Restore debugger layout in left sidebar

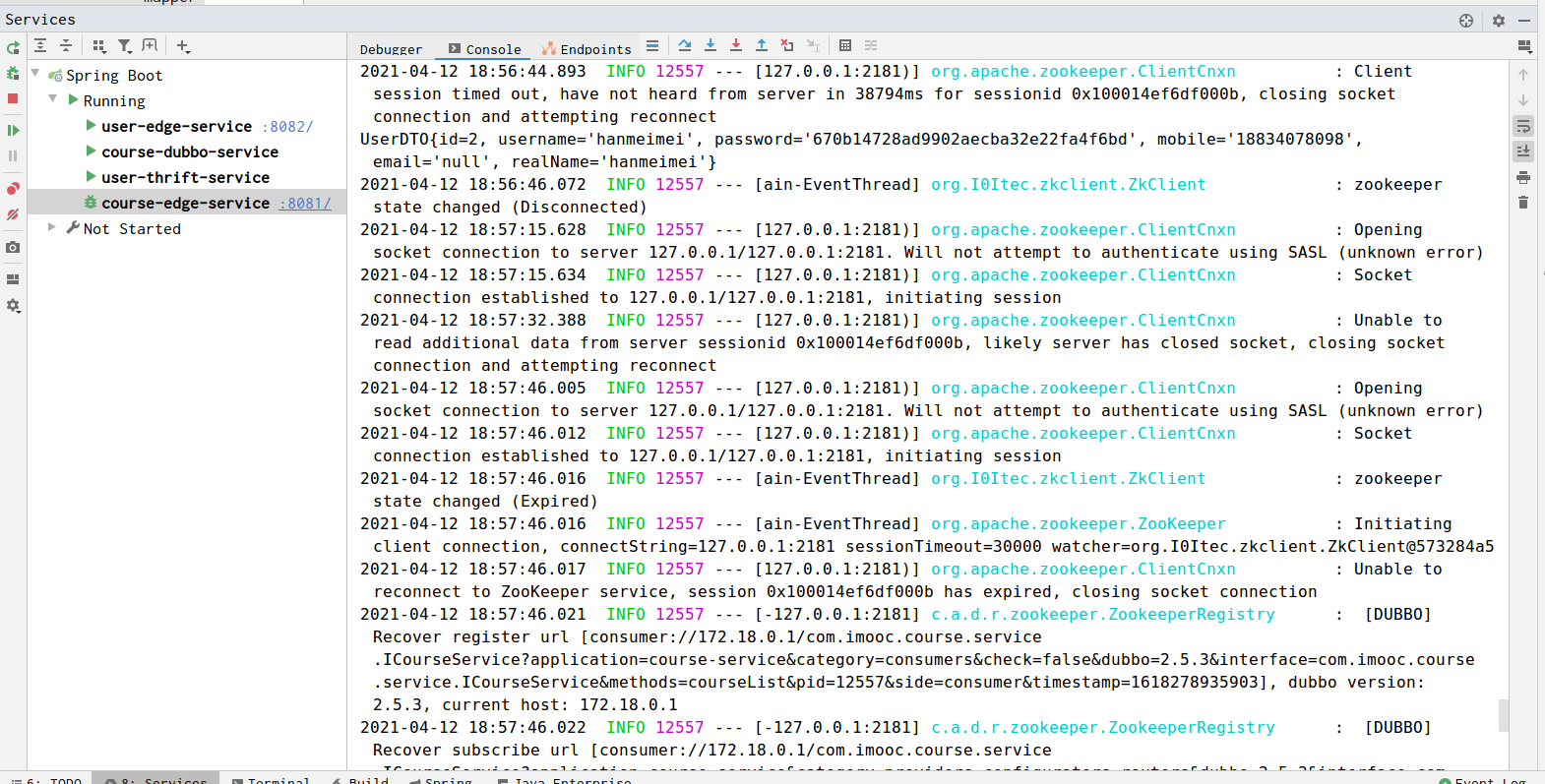pyautogui.click(x=13, y=278)
